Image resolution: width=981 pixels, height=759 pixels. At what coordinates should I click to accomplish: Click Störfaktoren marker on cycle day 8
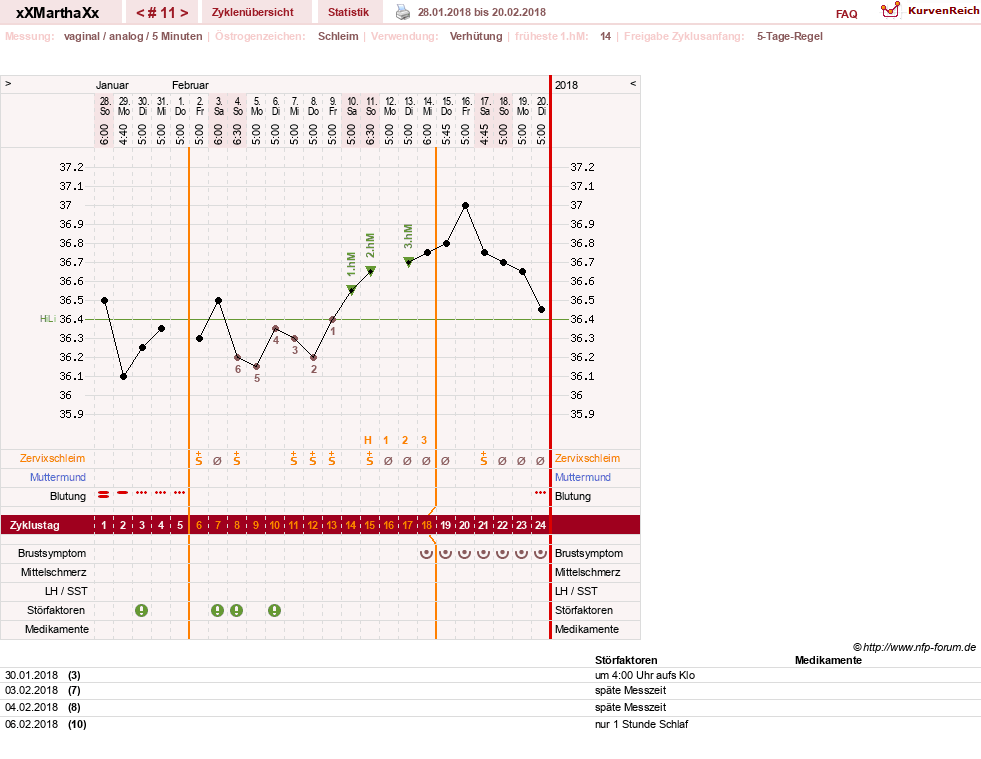[236, 610]
